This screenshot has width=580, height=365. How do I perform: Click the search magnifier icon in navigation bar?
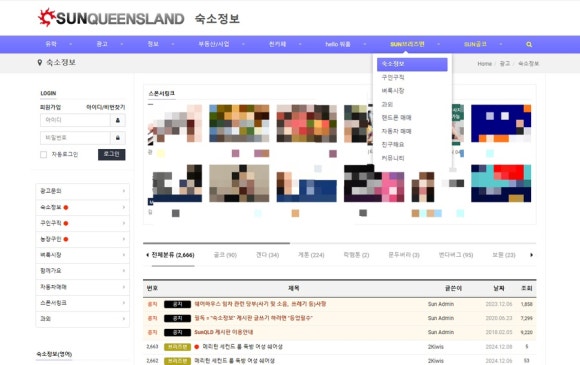529,44
